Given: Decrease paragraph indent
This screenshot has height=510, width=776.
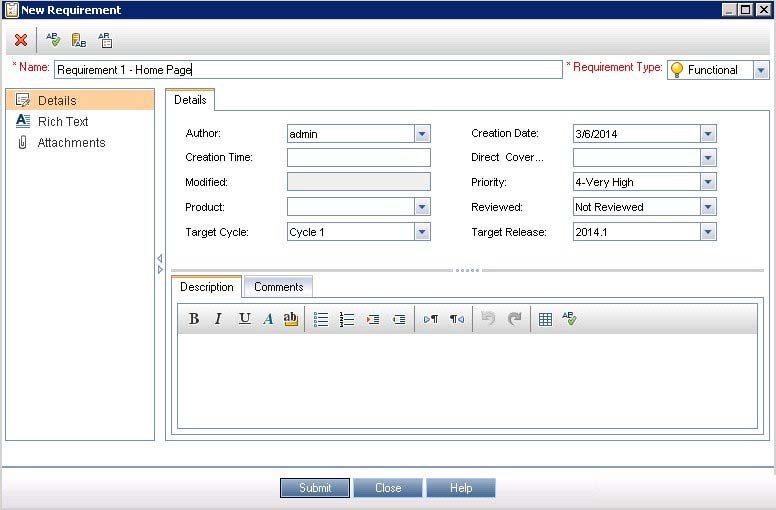Looking at the screenshot, I should click(x=399, y=320).
